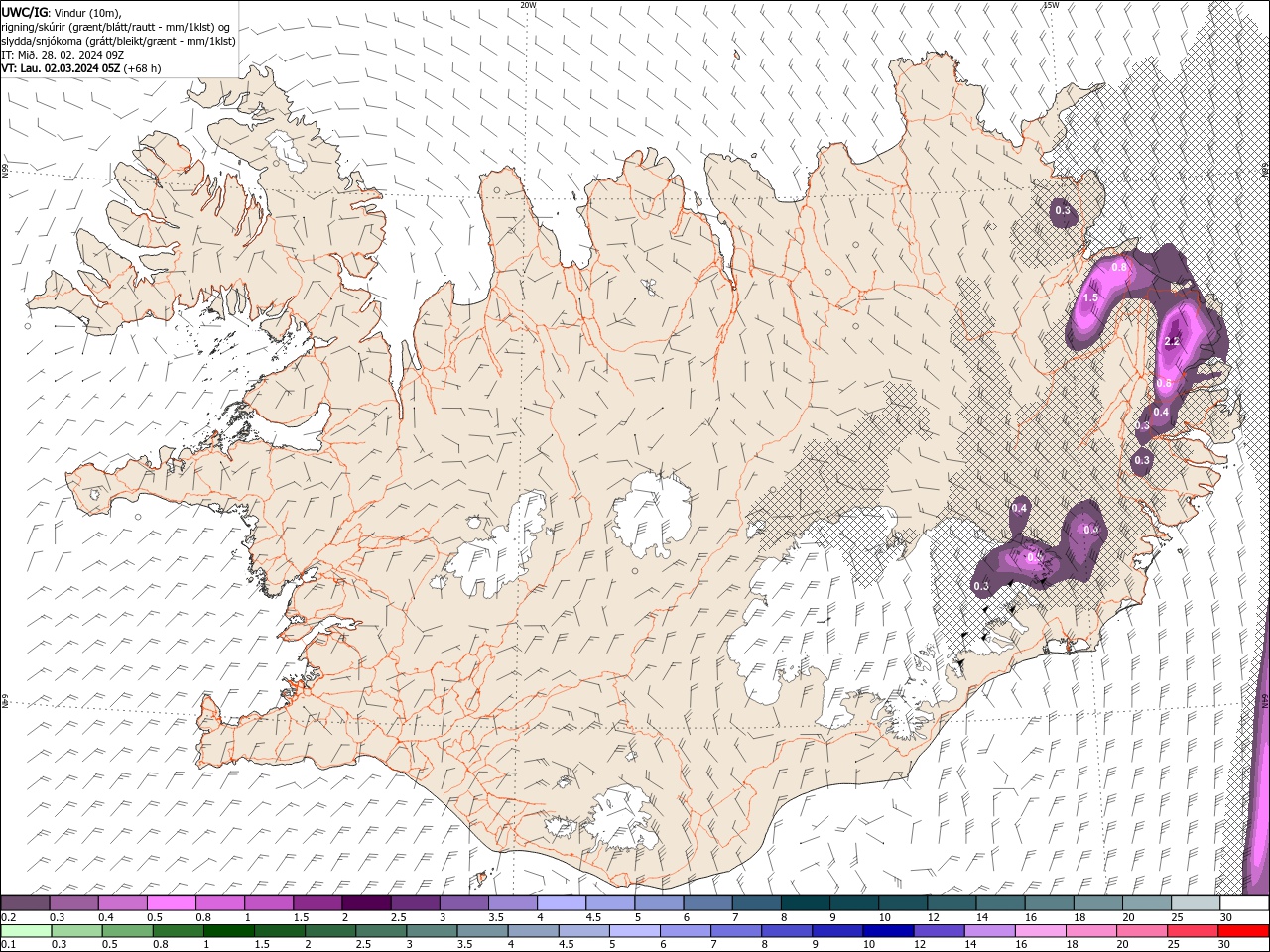Click the header line 'UWC/IG: Vindur (10m),'
This screenshot has height=952, width=1270.
click(x=62, y=12)
